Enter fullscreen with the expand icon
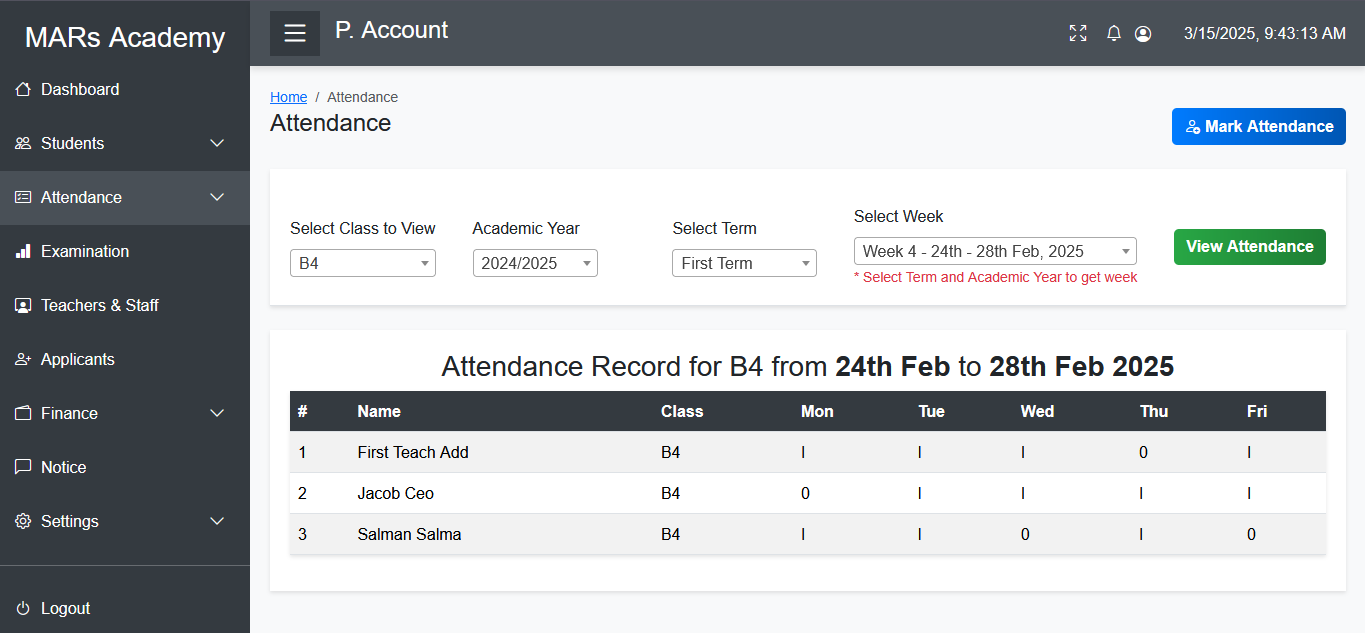 [x=1078, y=33]
